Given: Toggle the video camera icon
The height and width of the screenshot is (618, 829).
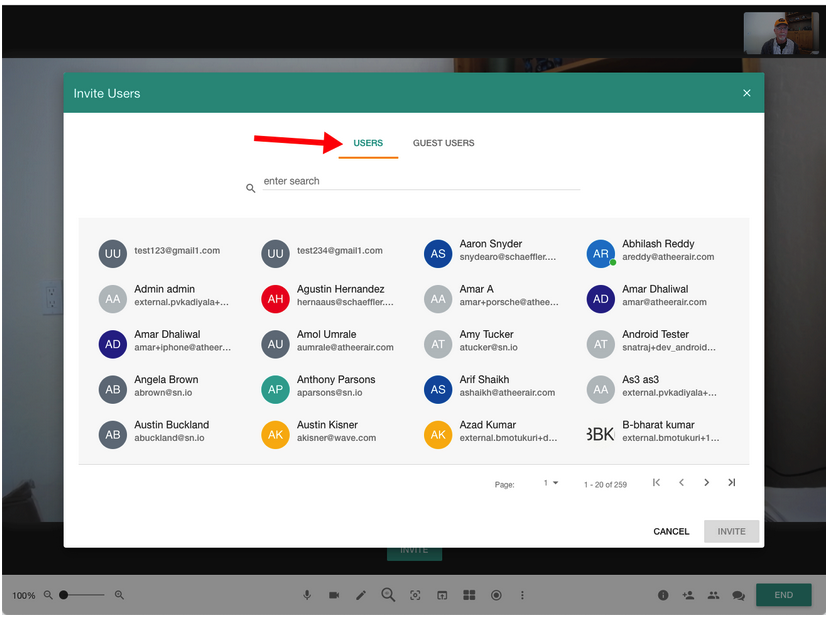Looking at the screenshot, I should click(x=334, y=595).
